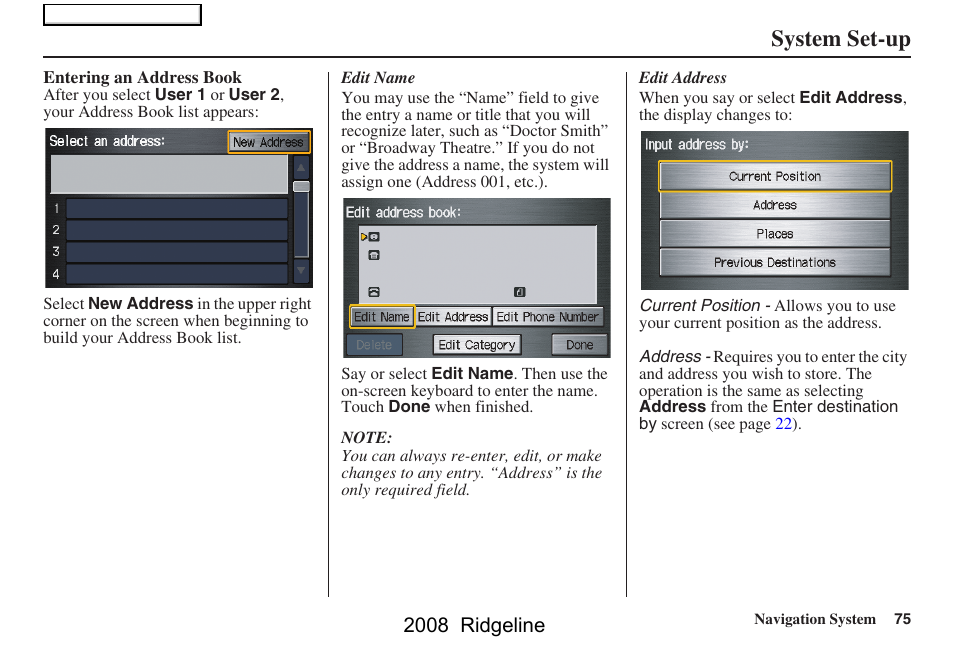This screenshot has width=954, height=652.
Task: Click the blank box at top left
Action: 122,15
